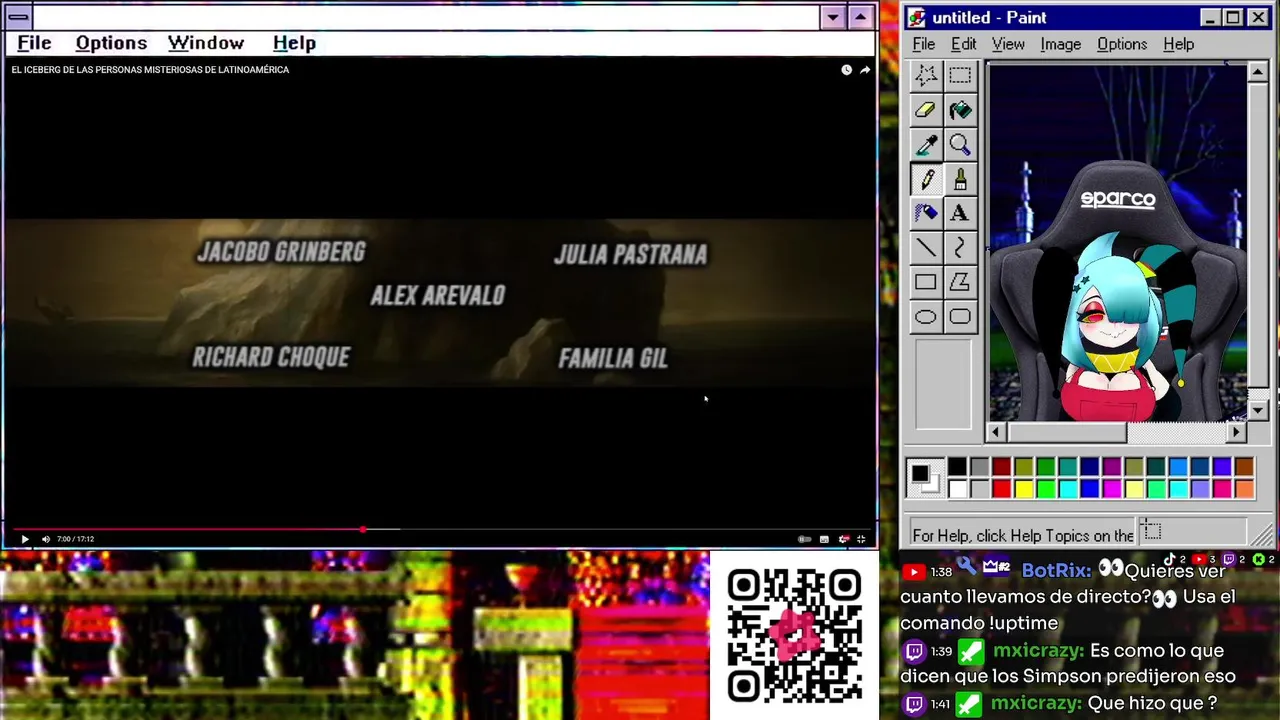Select the orange palette swatch
The image size is (1280, 720).
click(1244, 488)
